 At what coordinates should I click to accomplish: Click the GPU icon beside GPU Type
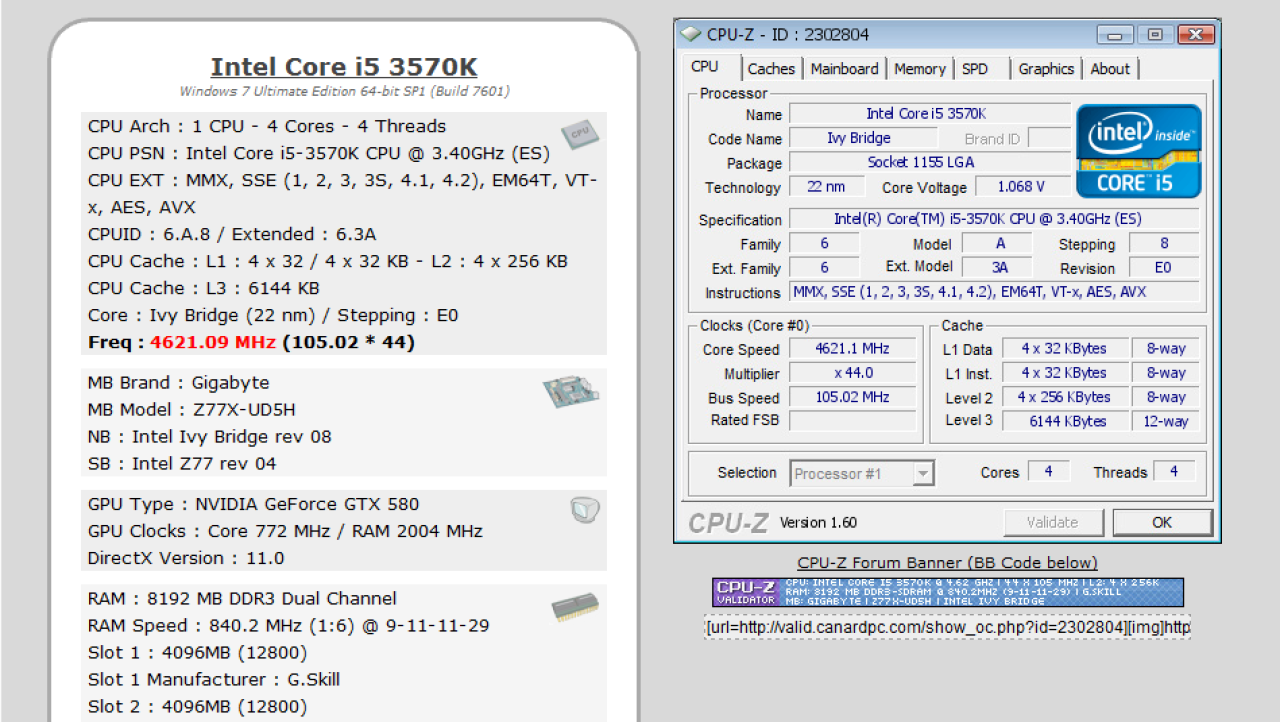click(585, 510)
